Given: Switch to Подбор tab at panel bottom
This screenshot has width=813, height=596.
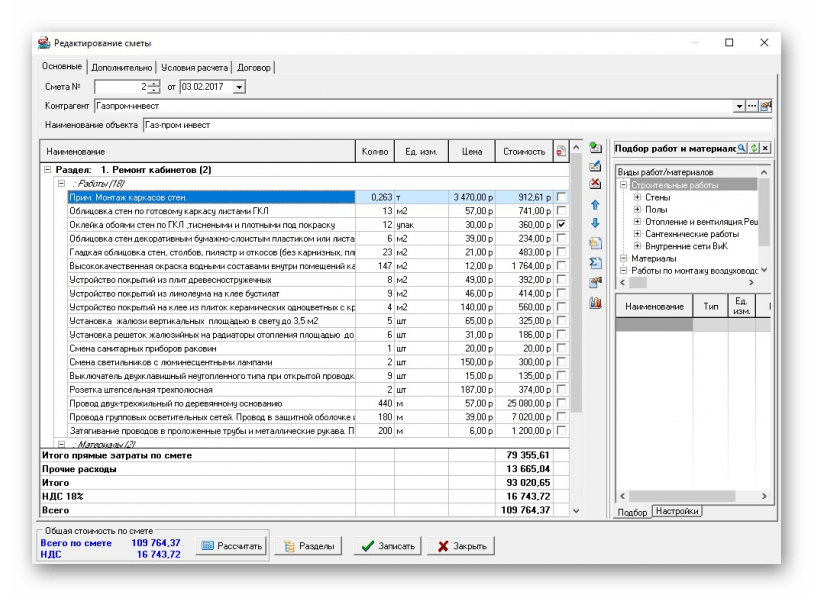Looking at the screenshot, I should pos(633,512).
